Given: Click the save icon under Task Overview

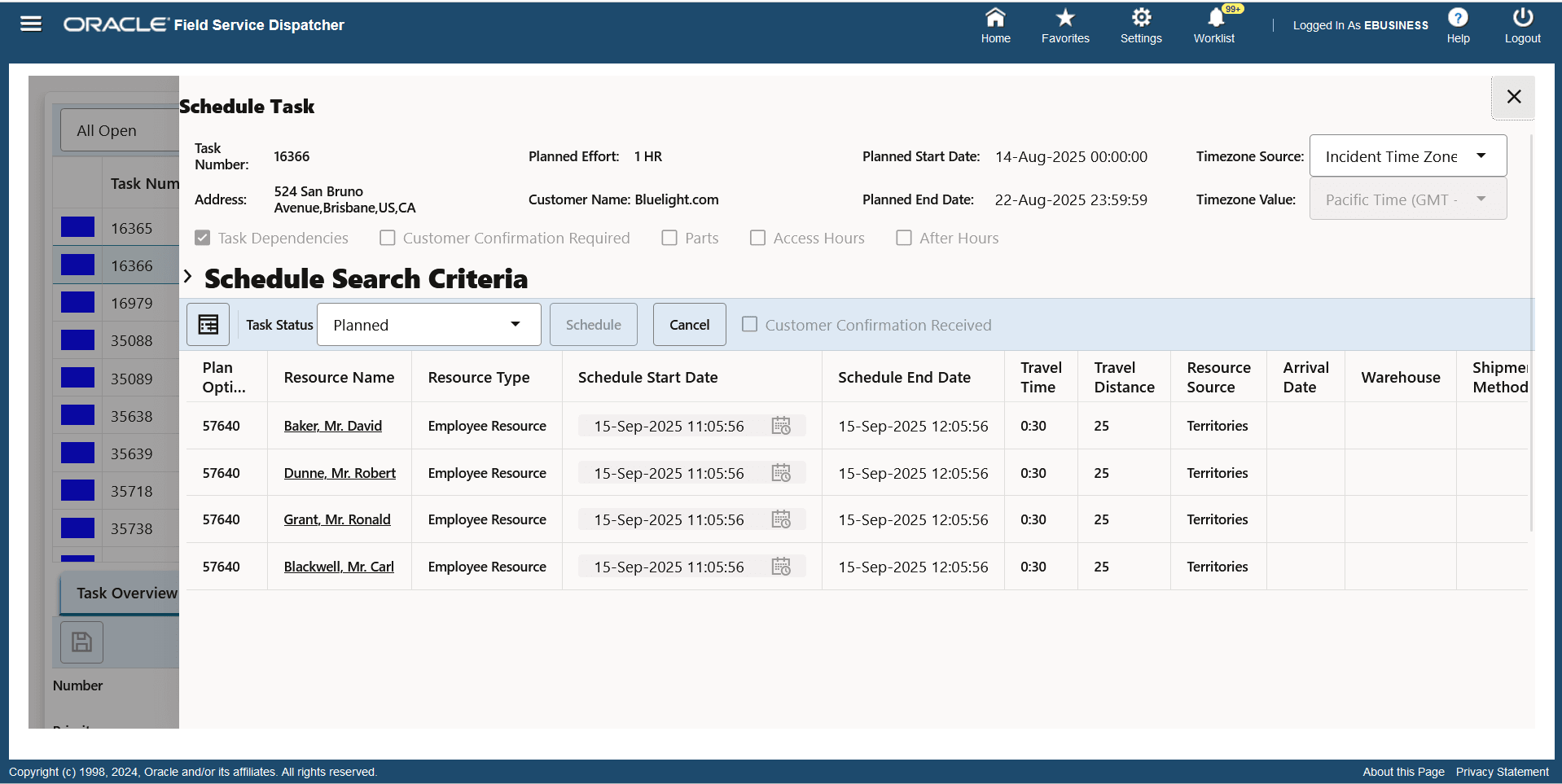Looking at the screenshot, I should click(x=81, y=642).
